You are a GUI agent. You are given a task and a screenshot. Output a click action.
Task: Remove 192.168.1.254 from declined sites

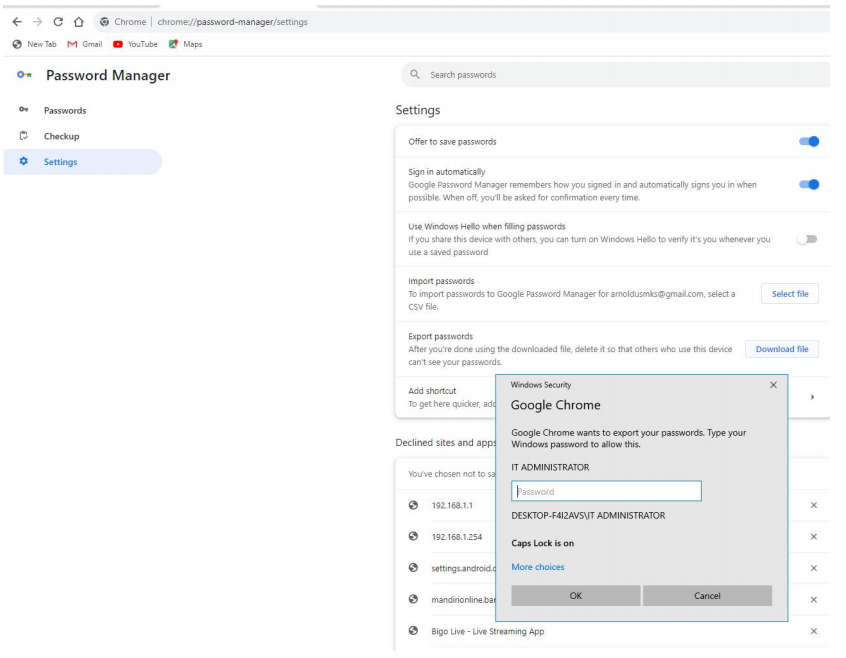click(814, 536)
